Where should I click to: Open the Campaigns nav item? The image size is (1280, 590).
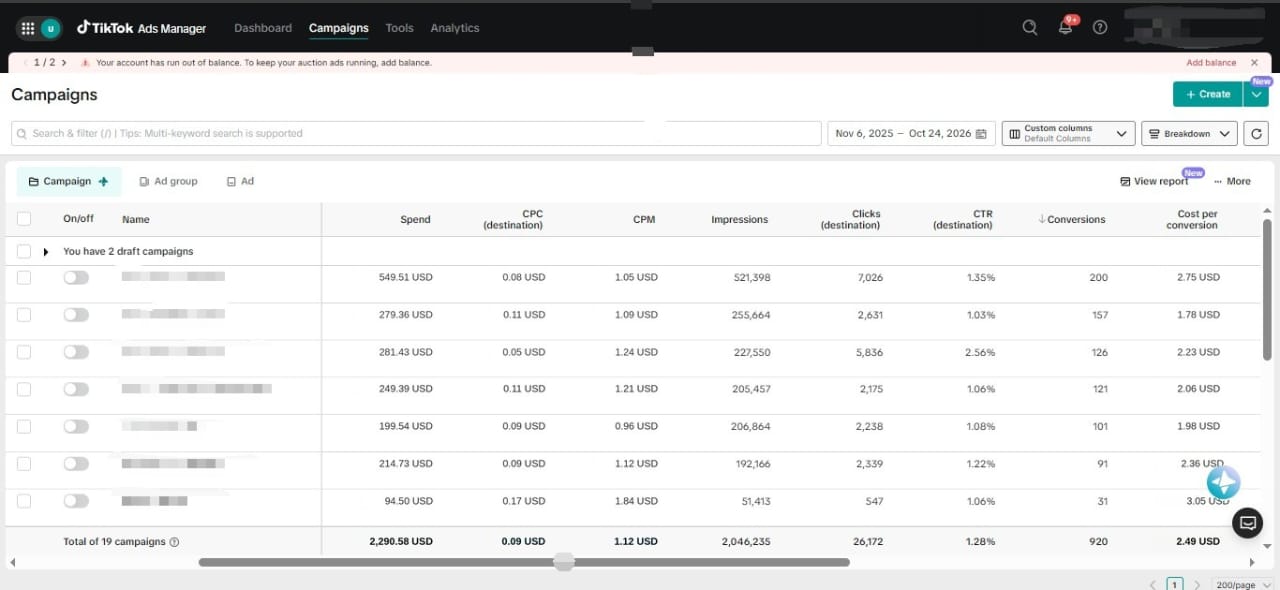click(339, 28)
